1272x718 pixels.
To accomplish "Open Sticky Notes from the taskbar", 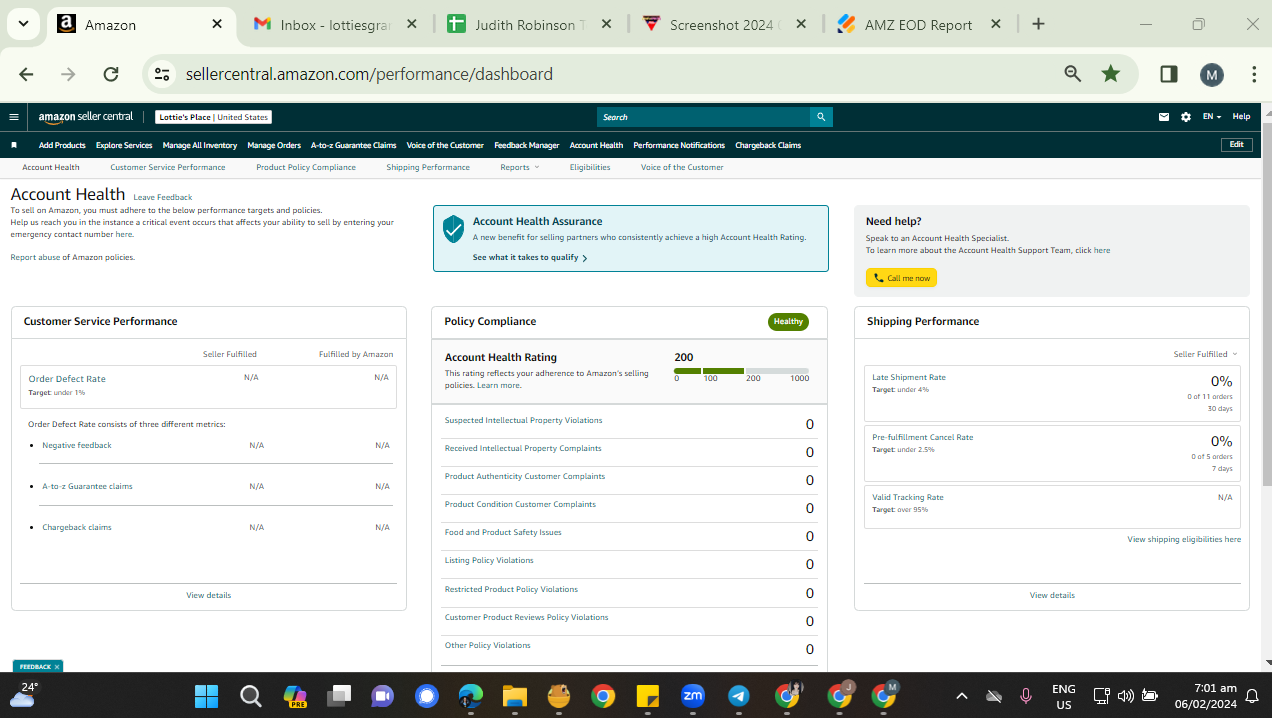I will coord(648,695).
